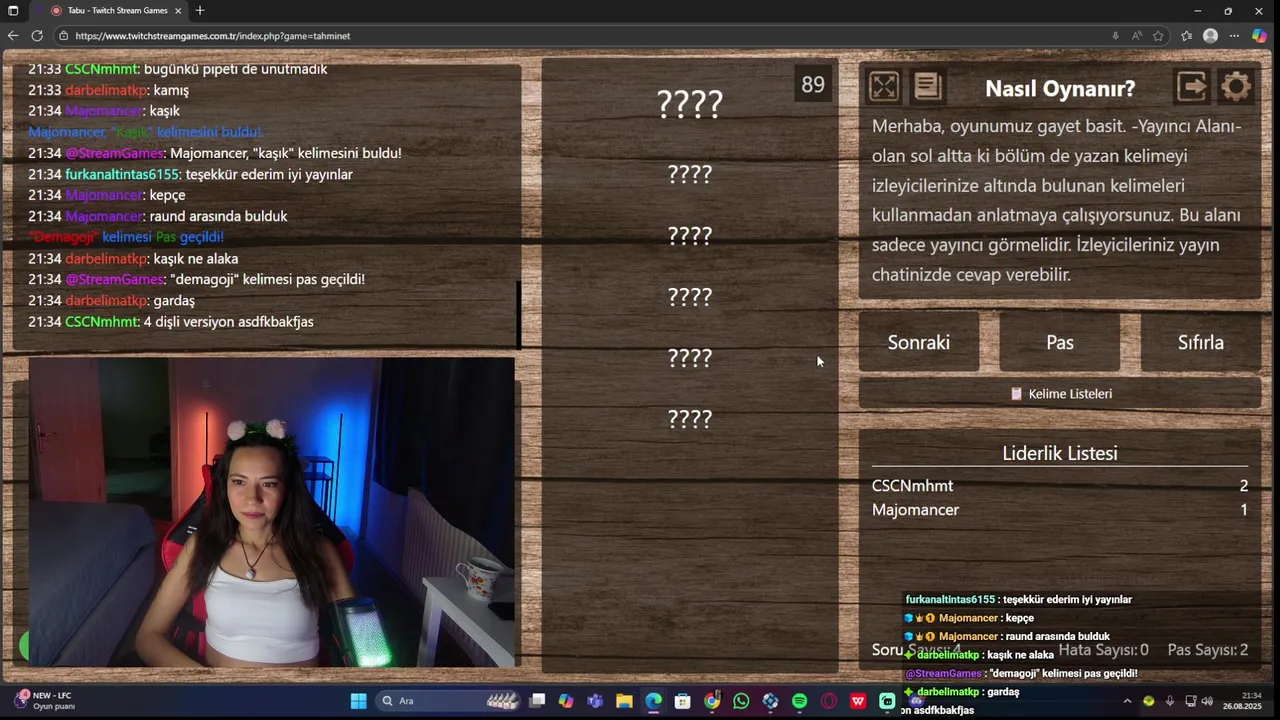
Task: View site information lock icon
Action: click(x=64, y=36)
